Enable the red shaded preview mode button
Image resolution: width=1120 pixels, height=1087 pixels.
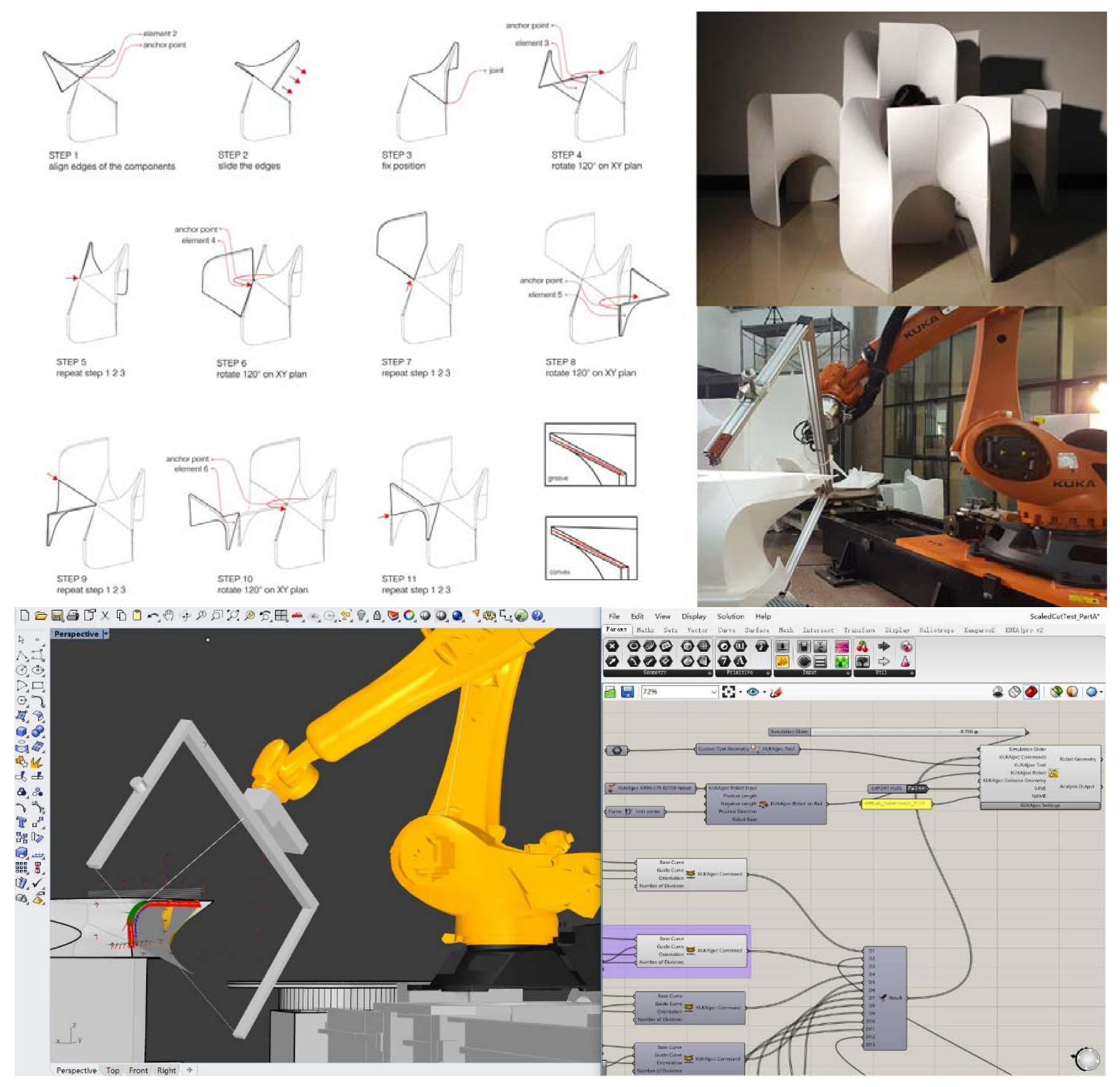pos(1031,692)
